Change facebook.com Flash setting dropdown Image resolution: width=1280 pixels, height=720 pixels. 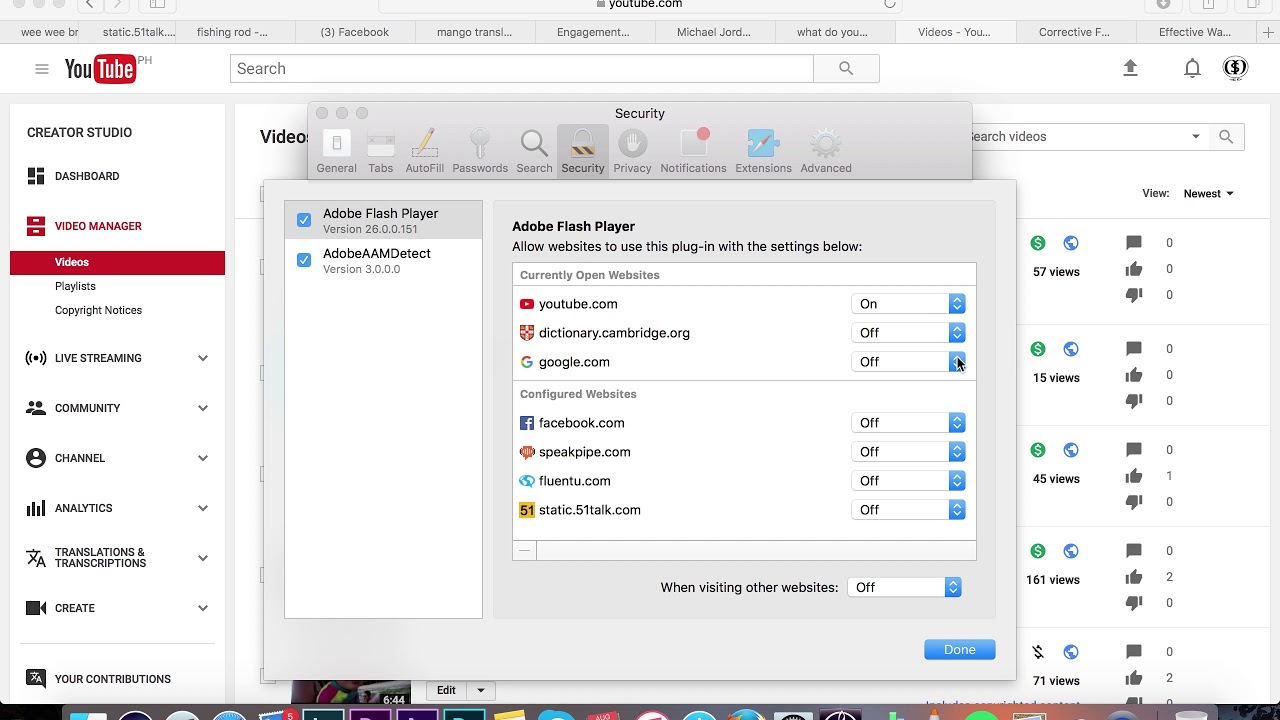point(908,423)
